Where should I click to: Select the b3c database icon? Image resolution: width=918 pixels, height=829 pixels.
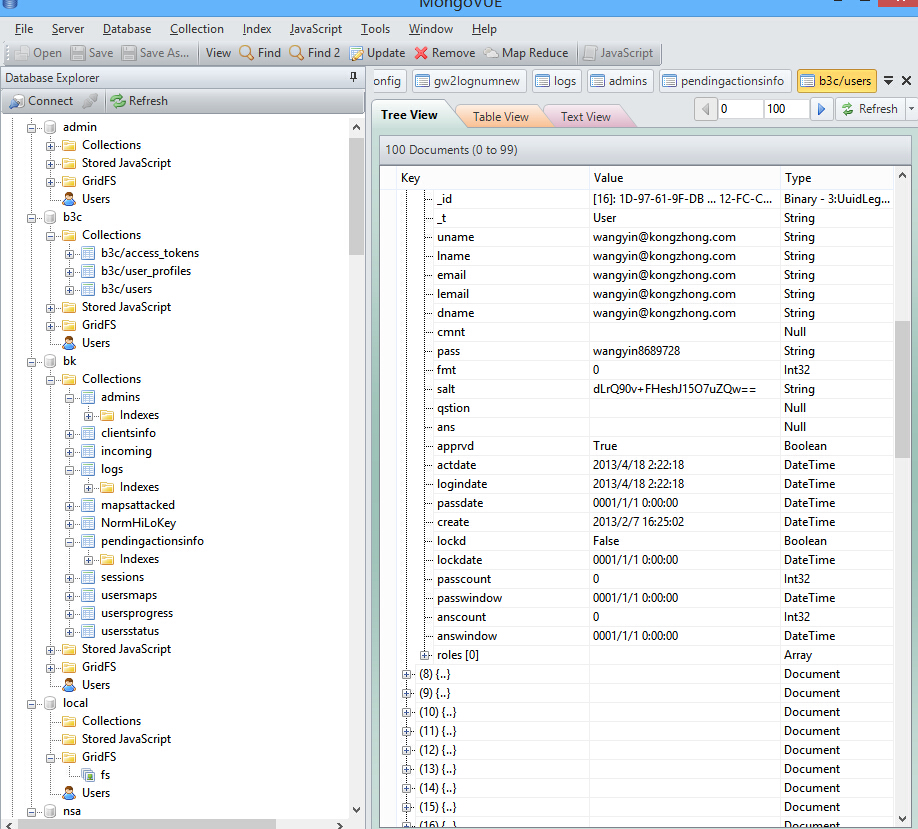coord(50,217)
